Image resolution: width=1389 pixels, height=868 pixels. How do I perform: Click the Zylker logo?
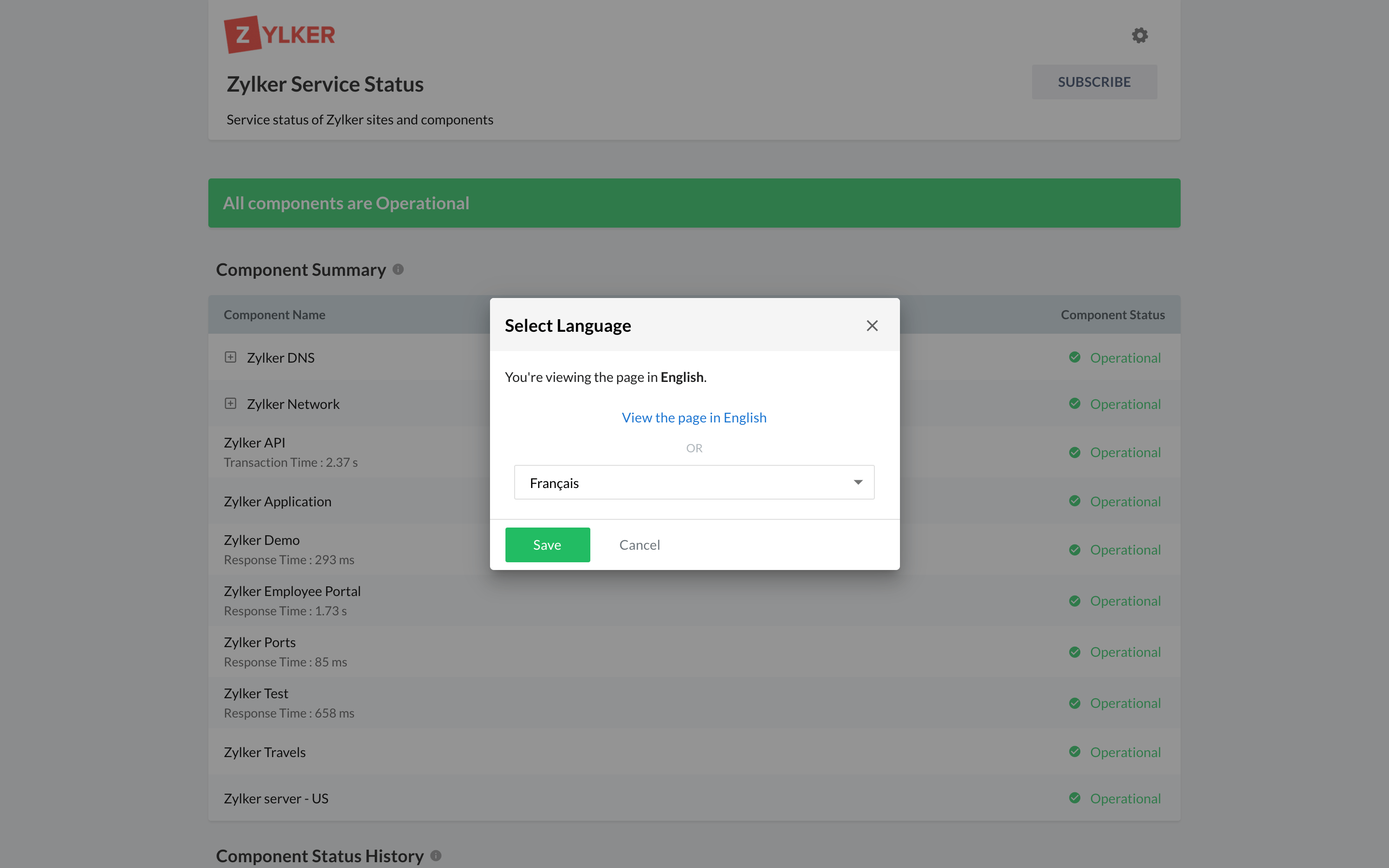tap(280, 34)
